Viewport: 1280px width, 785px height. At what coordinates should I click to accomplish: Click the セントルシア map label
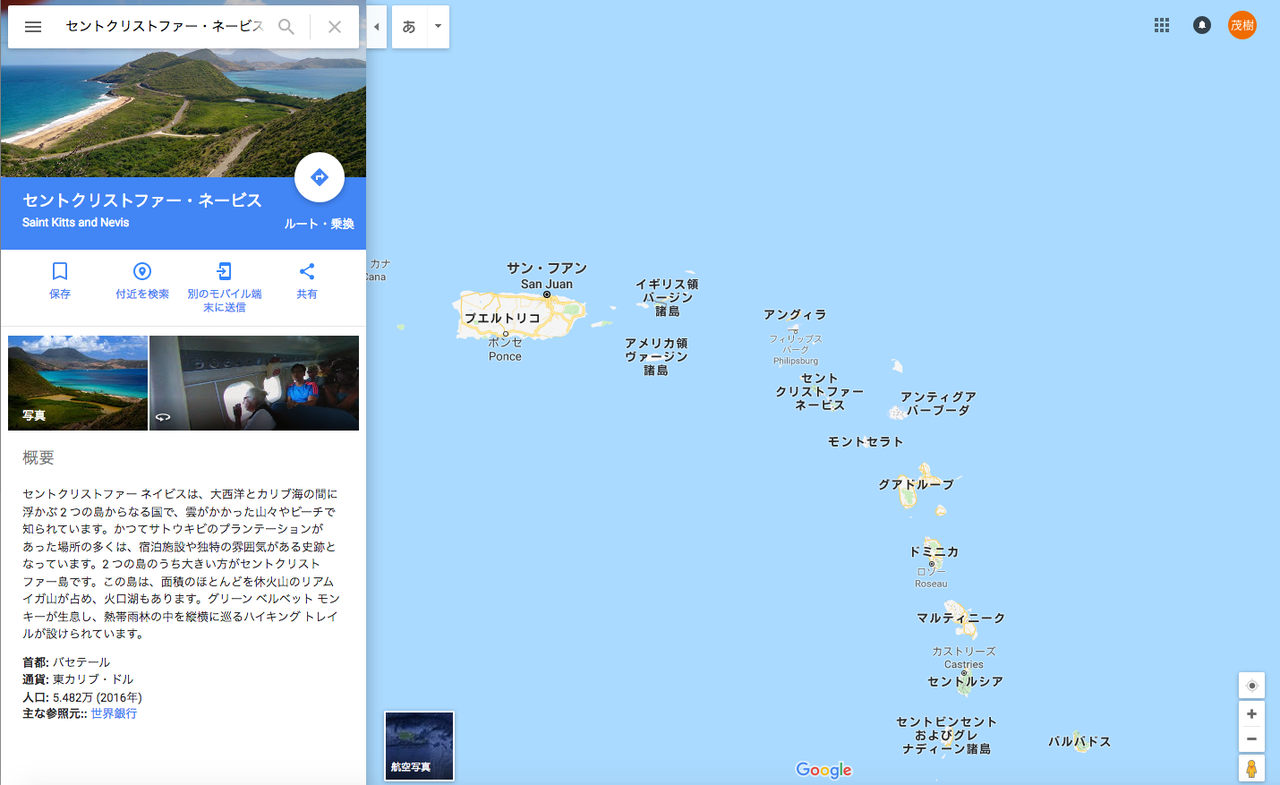pyautogui.click(x=965, y=682)
